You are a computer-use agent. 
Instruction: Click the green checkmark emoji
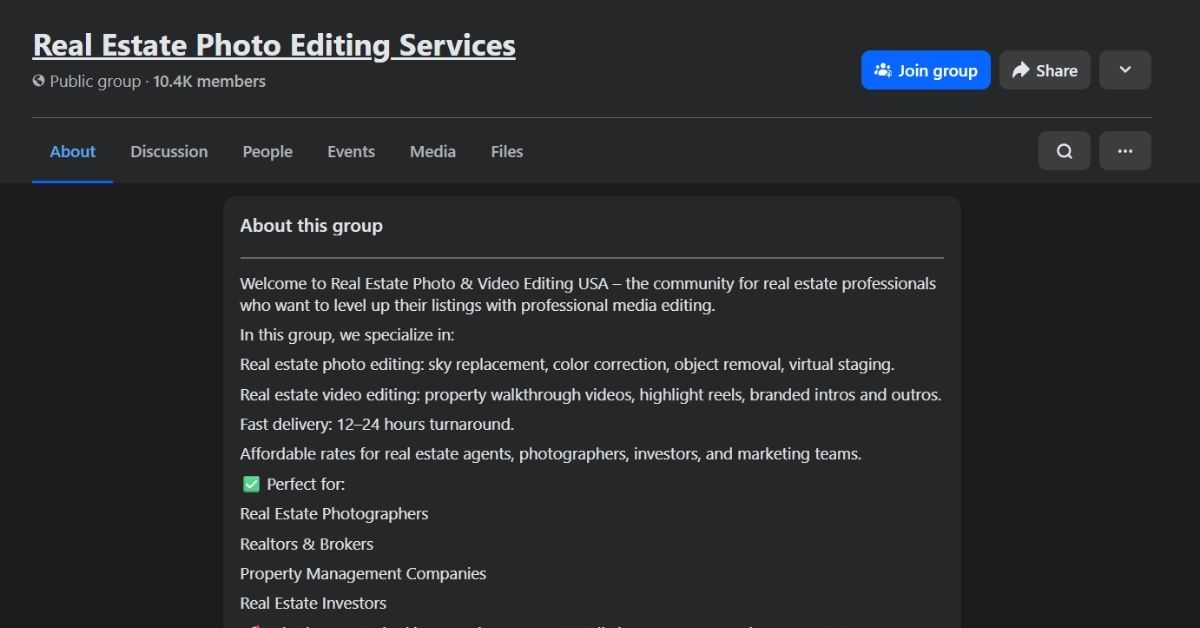tap(251, 484)
